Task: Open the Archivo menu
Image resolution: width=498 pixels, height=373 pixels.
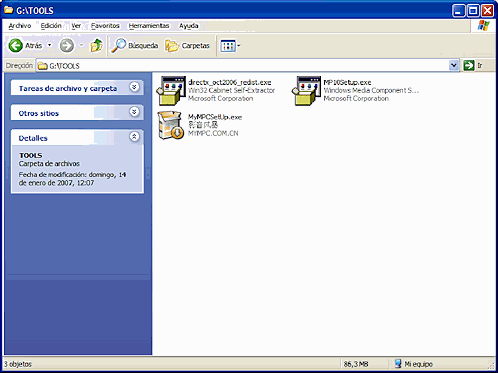Action: 20,26
